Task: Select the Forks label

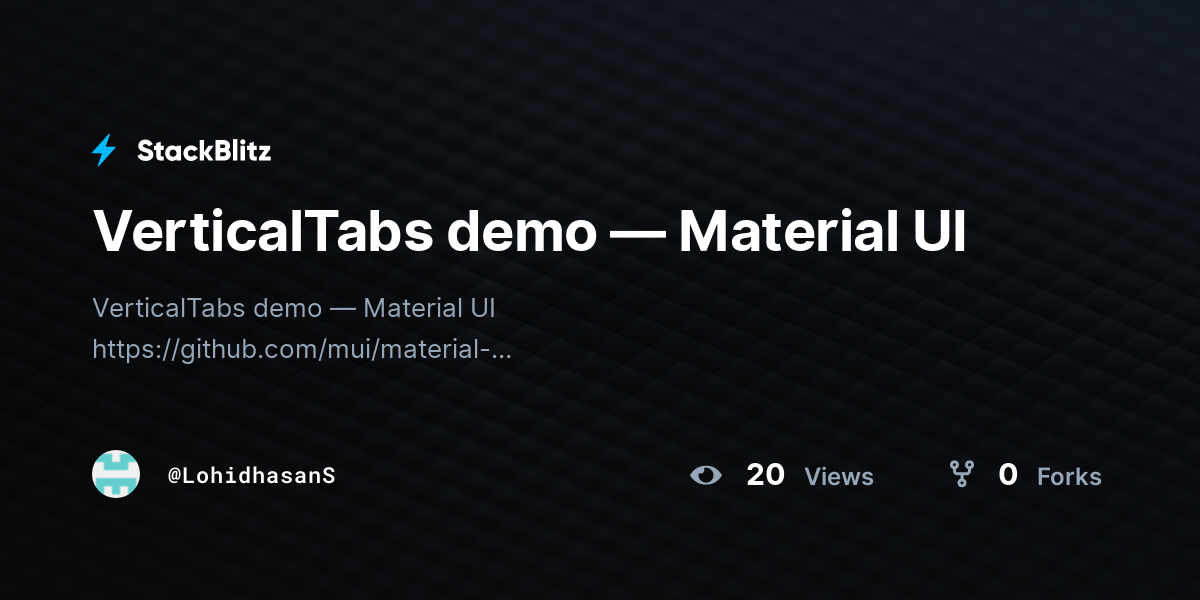Action: 1069,477
